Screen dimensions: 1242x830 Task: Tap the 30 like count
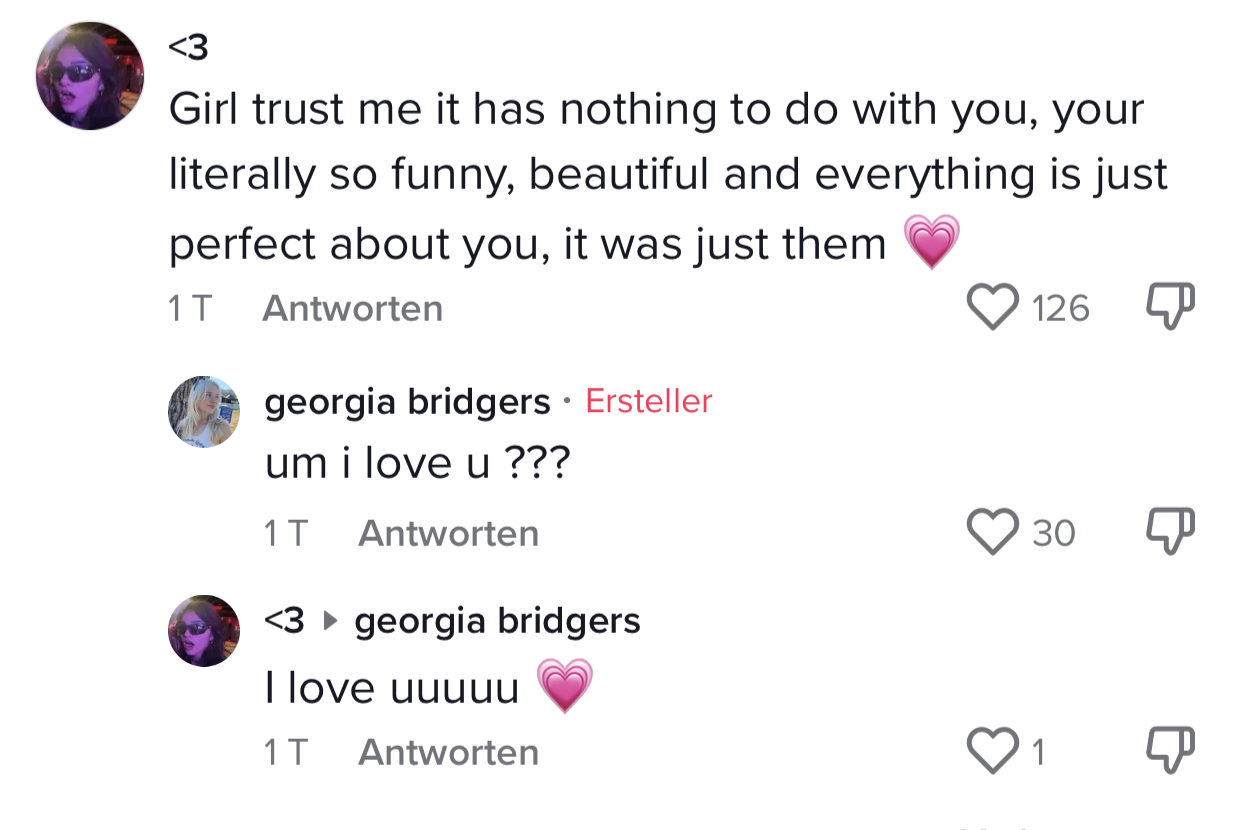click(1054, 533)
